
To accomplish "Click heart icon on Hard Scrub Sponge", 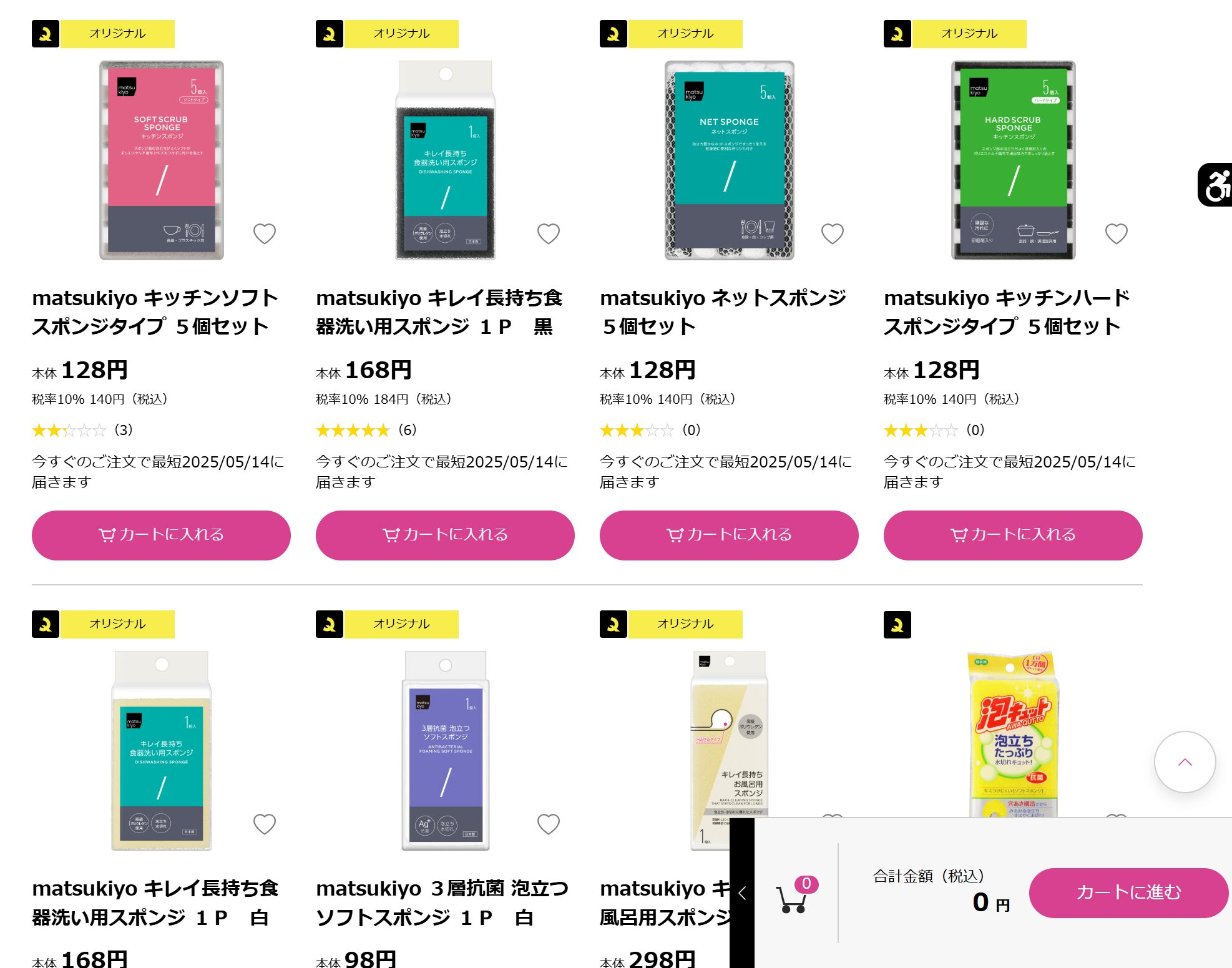I will (x=1117, y=233).
